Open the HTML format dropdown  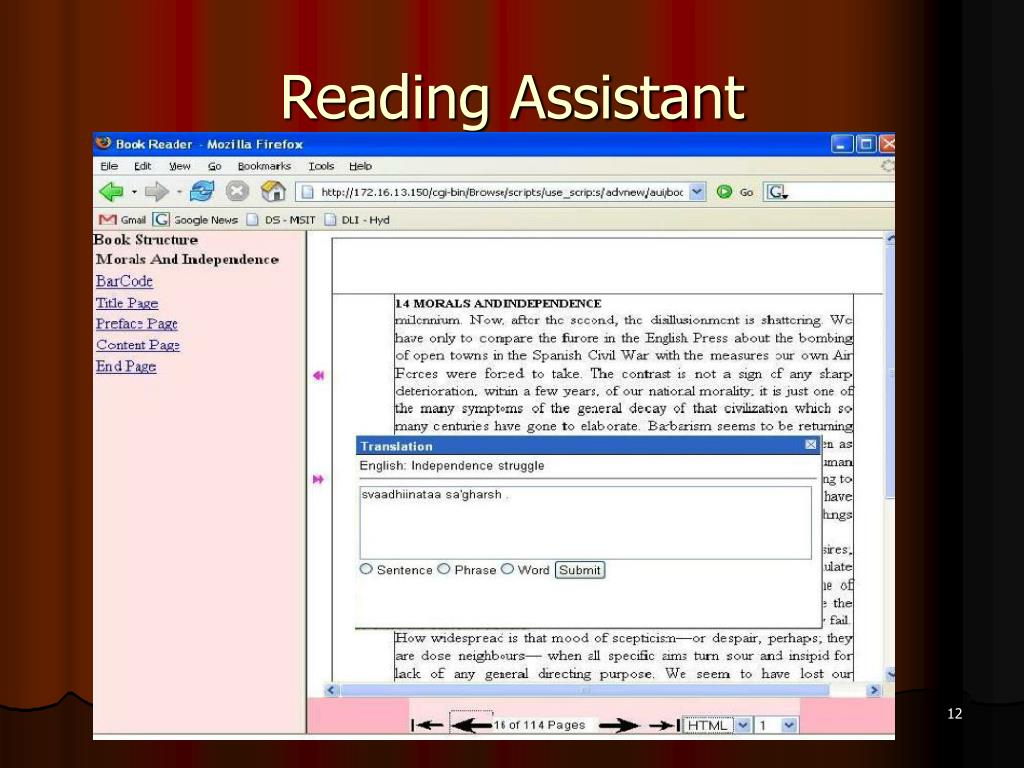pos(743,725)
